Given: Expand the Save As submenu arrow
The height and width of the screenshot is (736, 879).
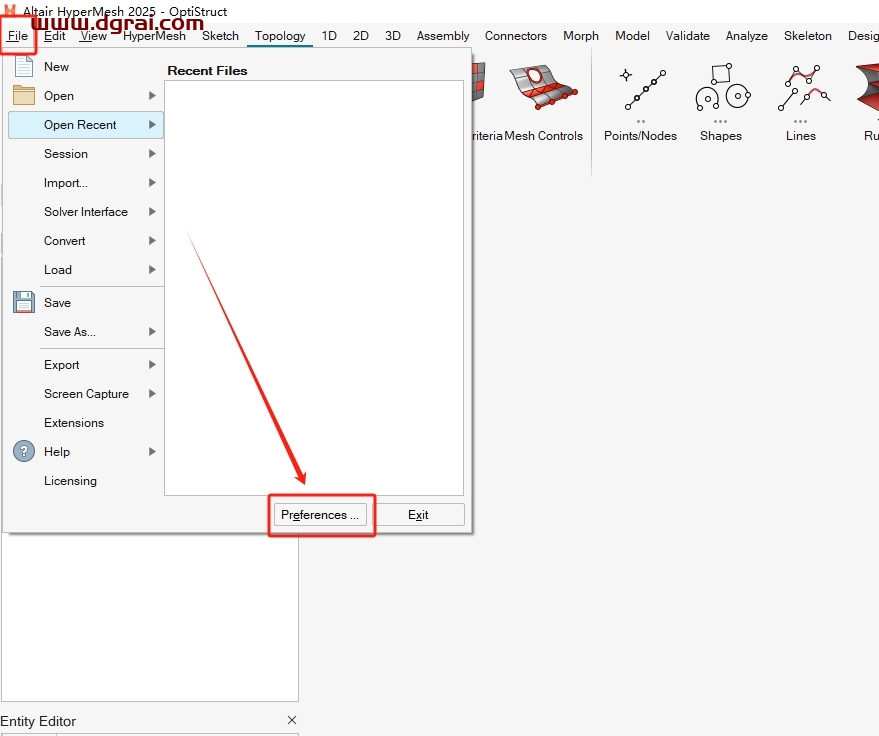Looking at the screenshot, I should (x=152, y=332).
